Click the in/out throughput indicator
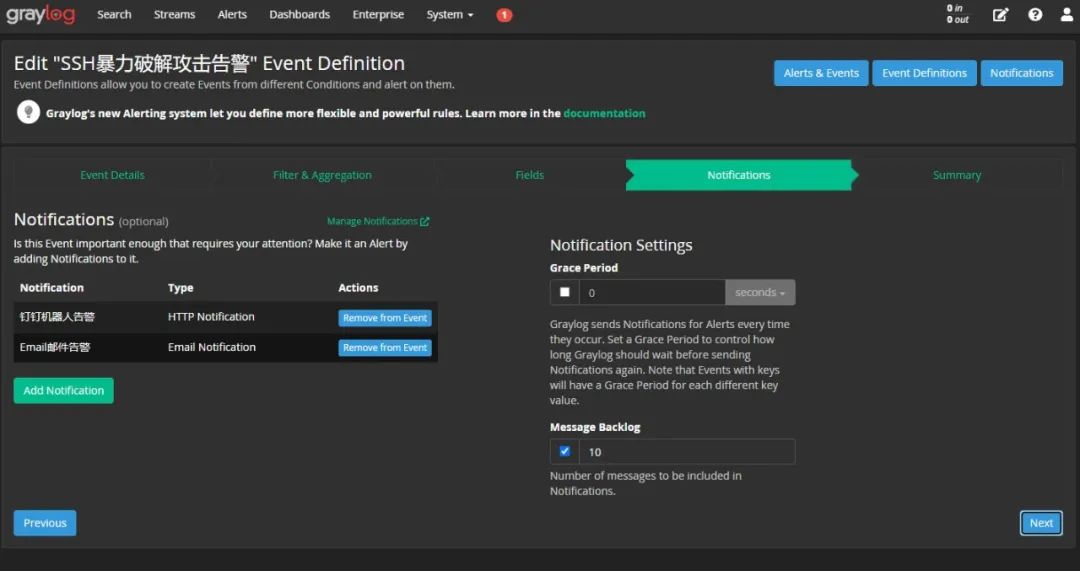This screenshot has width=1080, height=571. point(957,14)
